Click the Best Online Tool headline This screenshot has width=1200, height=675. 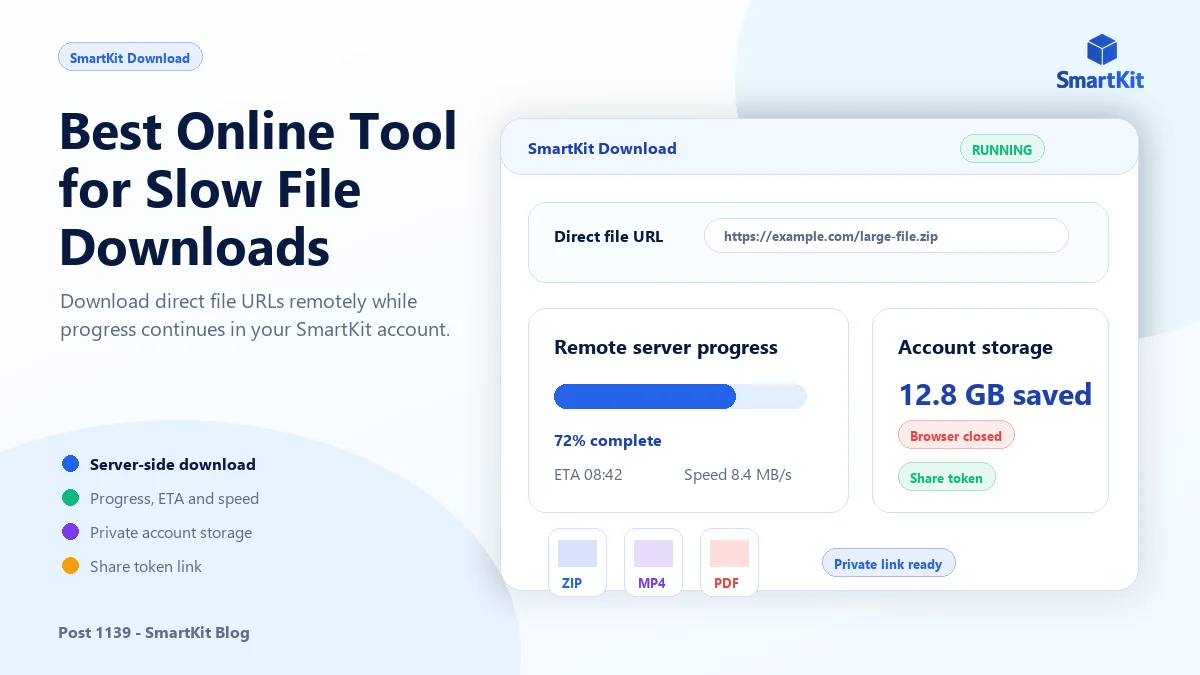pyautogui.click(x=258, y=188)
